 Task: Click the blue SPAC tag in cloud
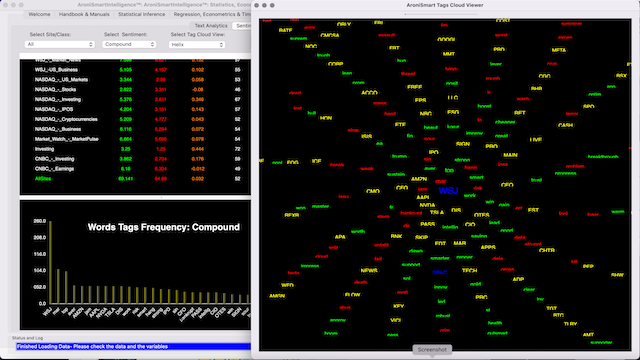(x=440, y=273)
